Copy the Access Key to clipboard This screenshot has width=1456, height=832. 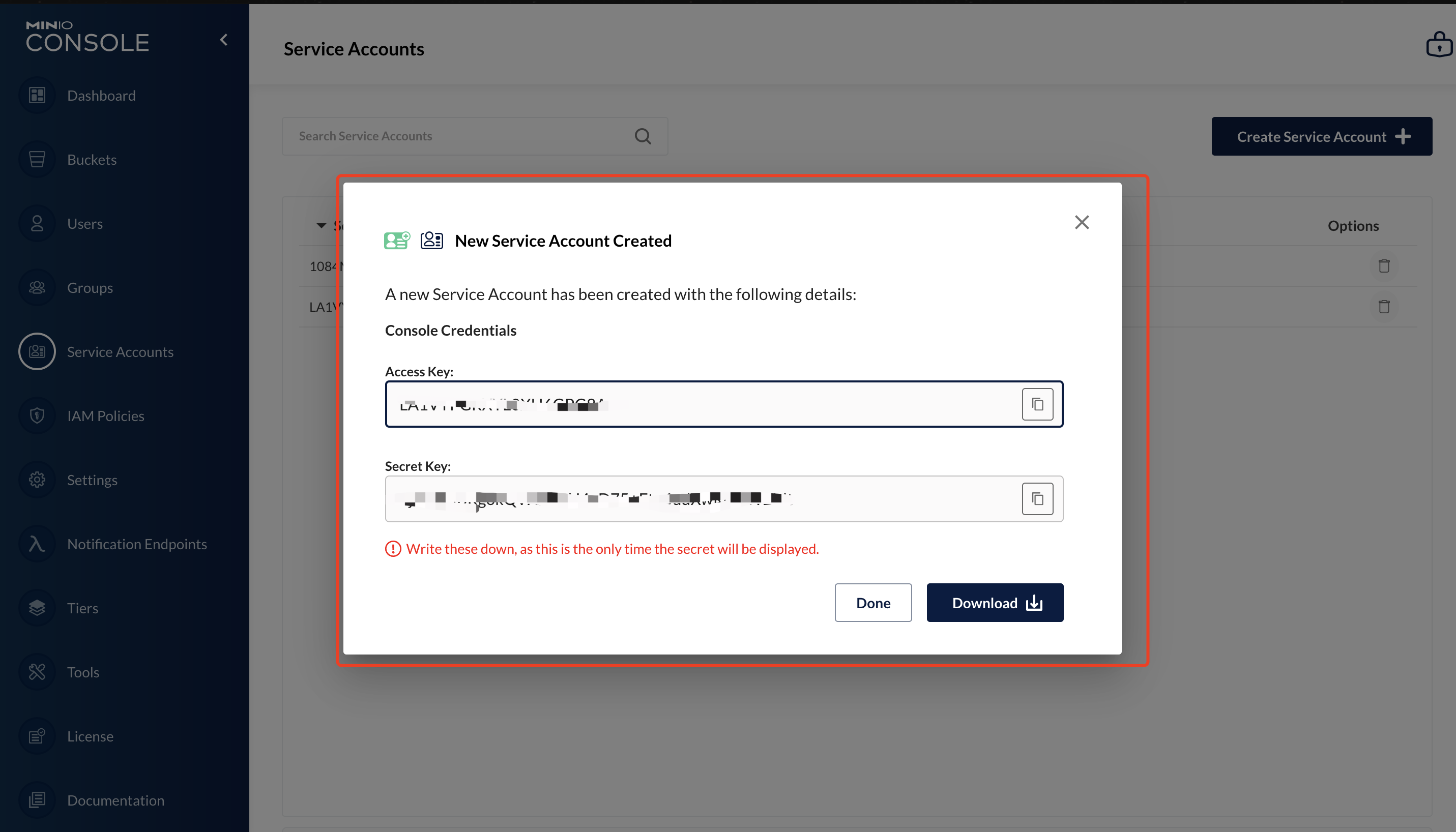pos(1037,404)
